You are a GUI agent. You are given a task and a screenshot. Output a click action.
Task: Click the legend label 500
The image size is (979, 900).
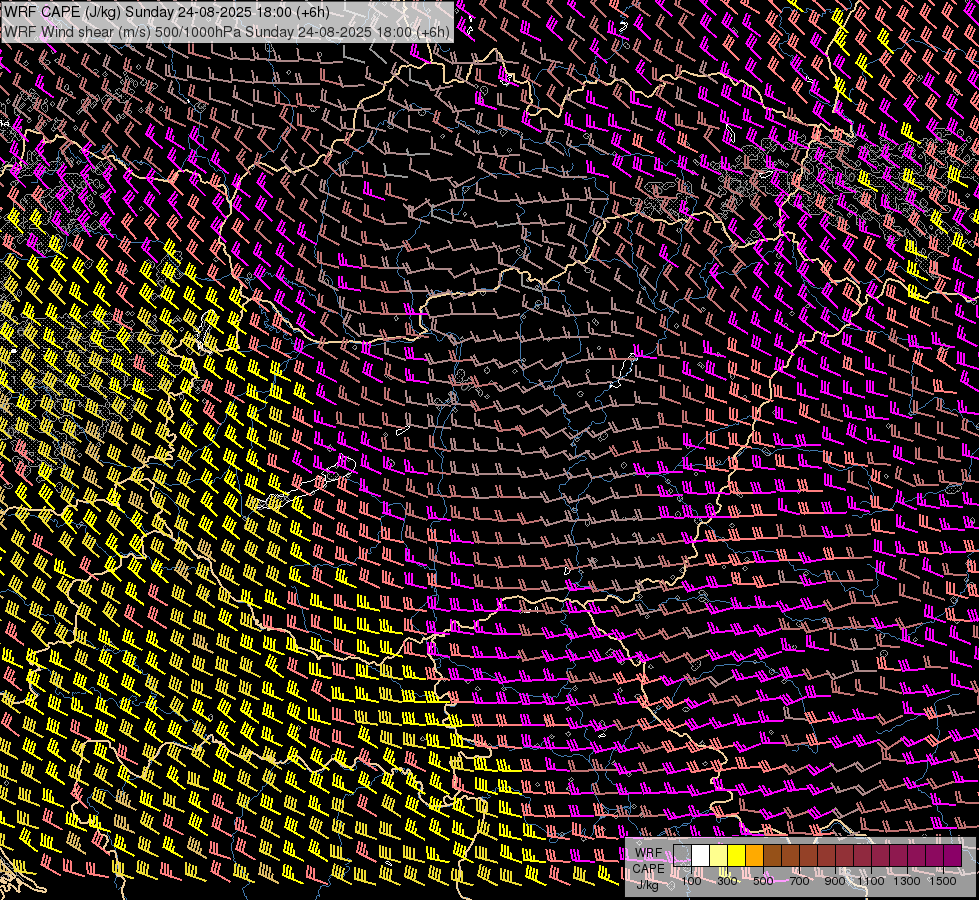coord(764,881)
